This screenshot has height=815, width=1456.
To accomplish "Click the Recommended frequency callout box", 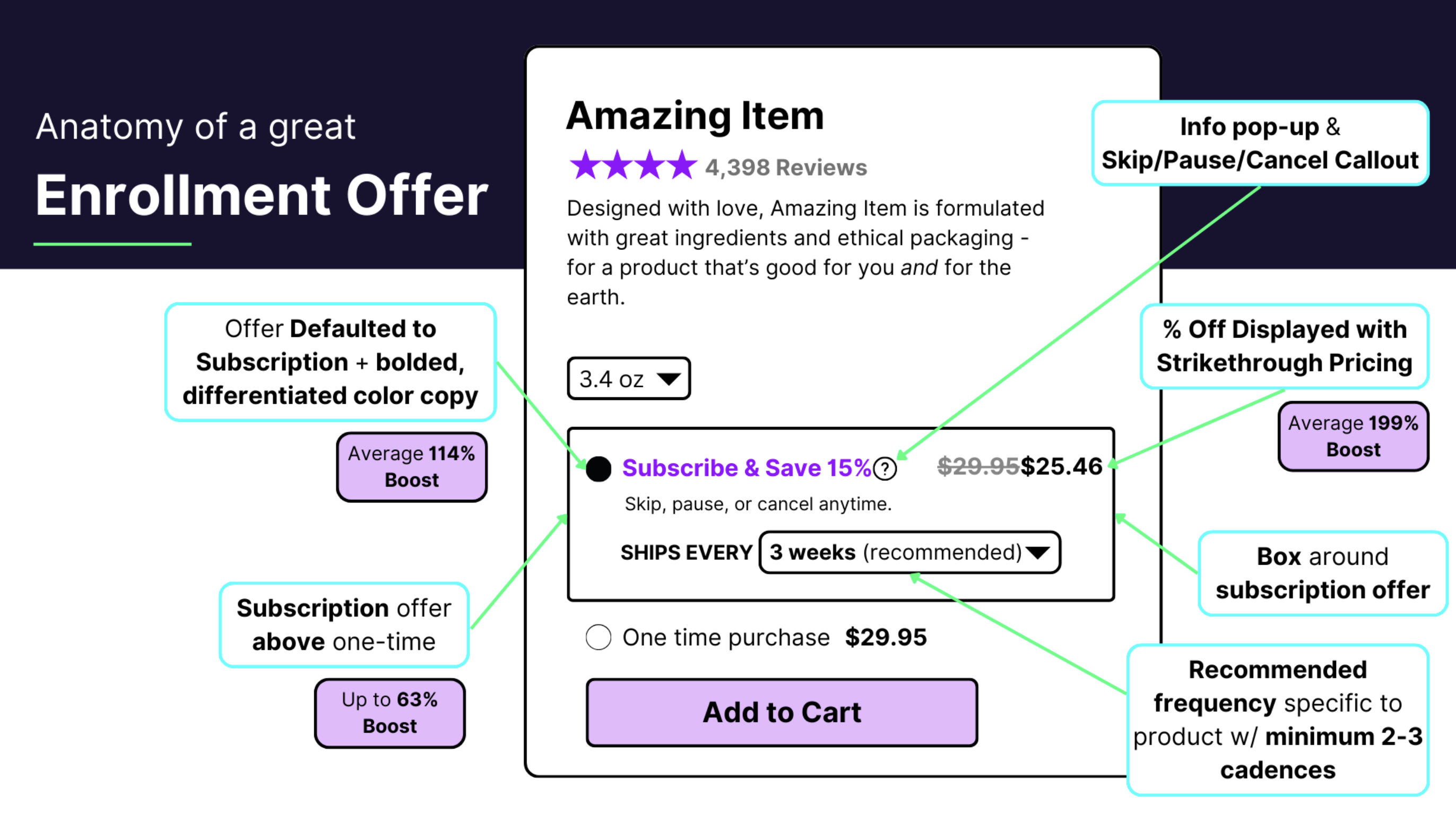I will (x=1277, y=719).
